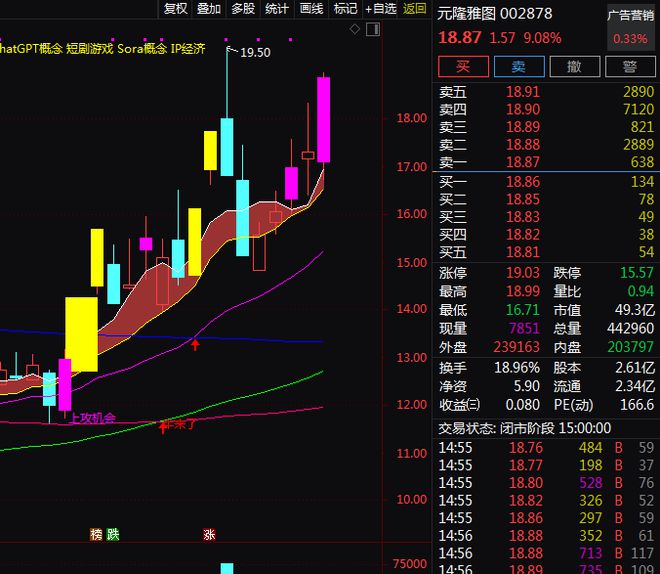Click the 卖三 price 18.89
Viewport: 660px width, 574px height.
pyautogui.click(x=523, y=127)
